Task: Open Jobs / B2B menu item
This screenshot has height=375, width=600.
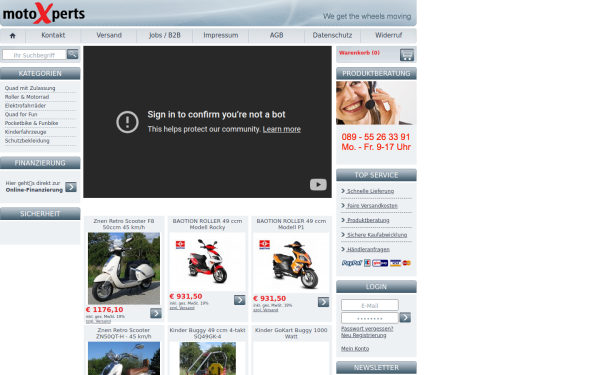Action: coord(165,35)
